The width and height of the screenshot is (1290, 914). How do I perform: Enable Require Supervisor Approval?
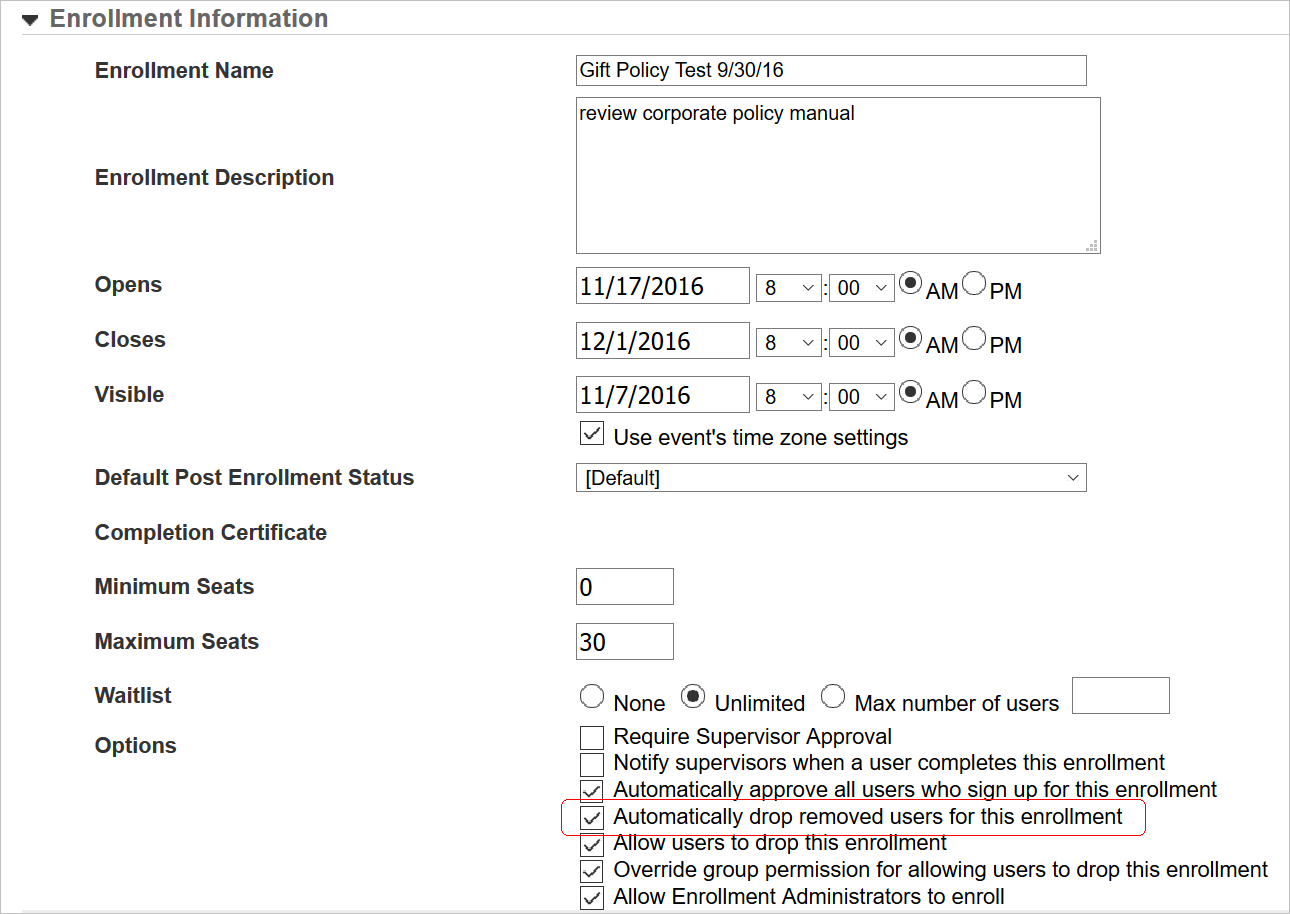[592, 738]
